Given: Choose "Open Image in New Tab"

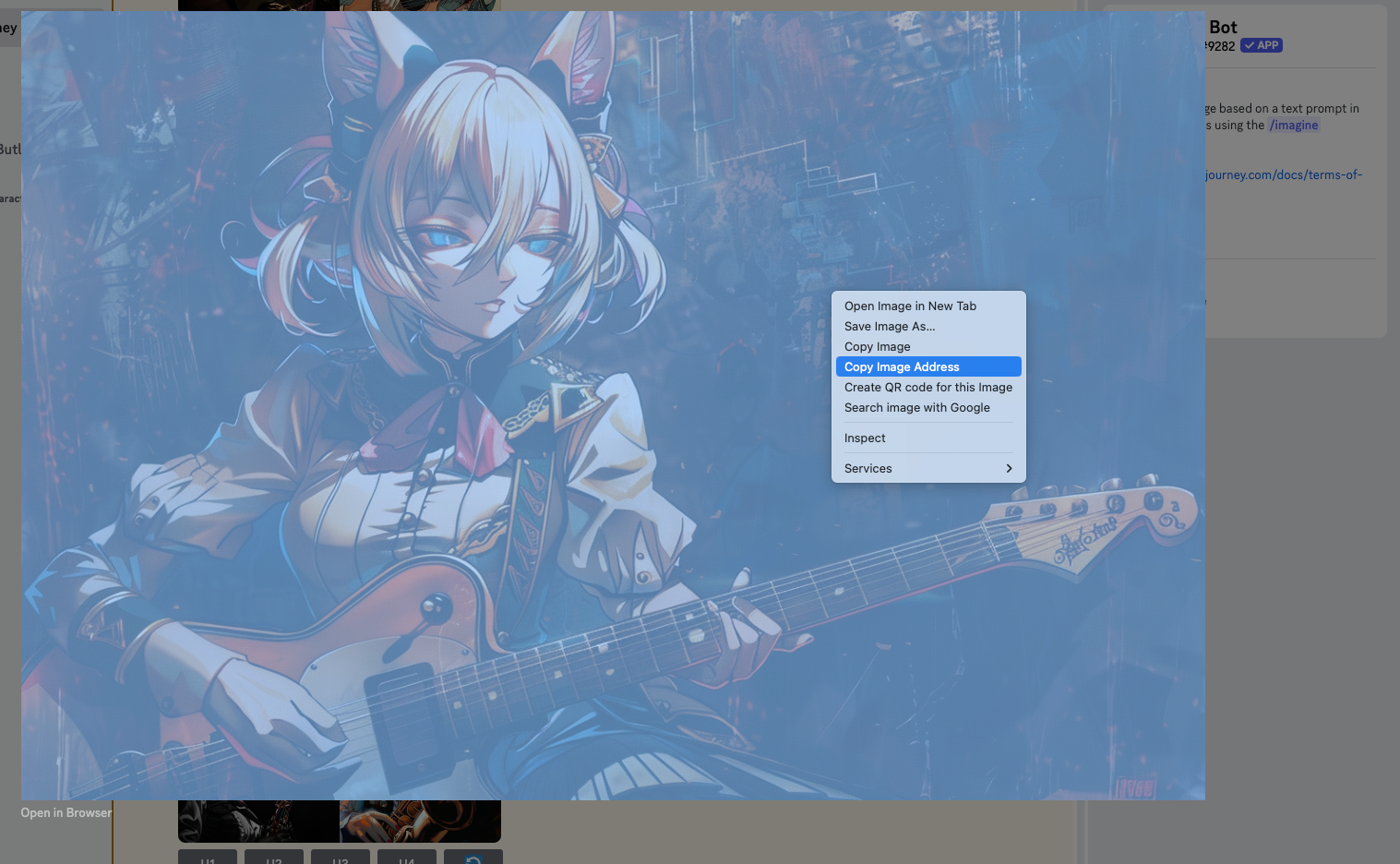Looking at the screenshot, I should pos(928,306).
